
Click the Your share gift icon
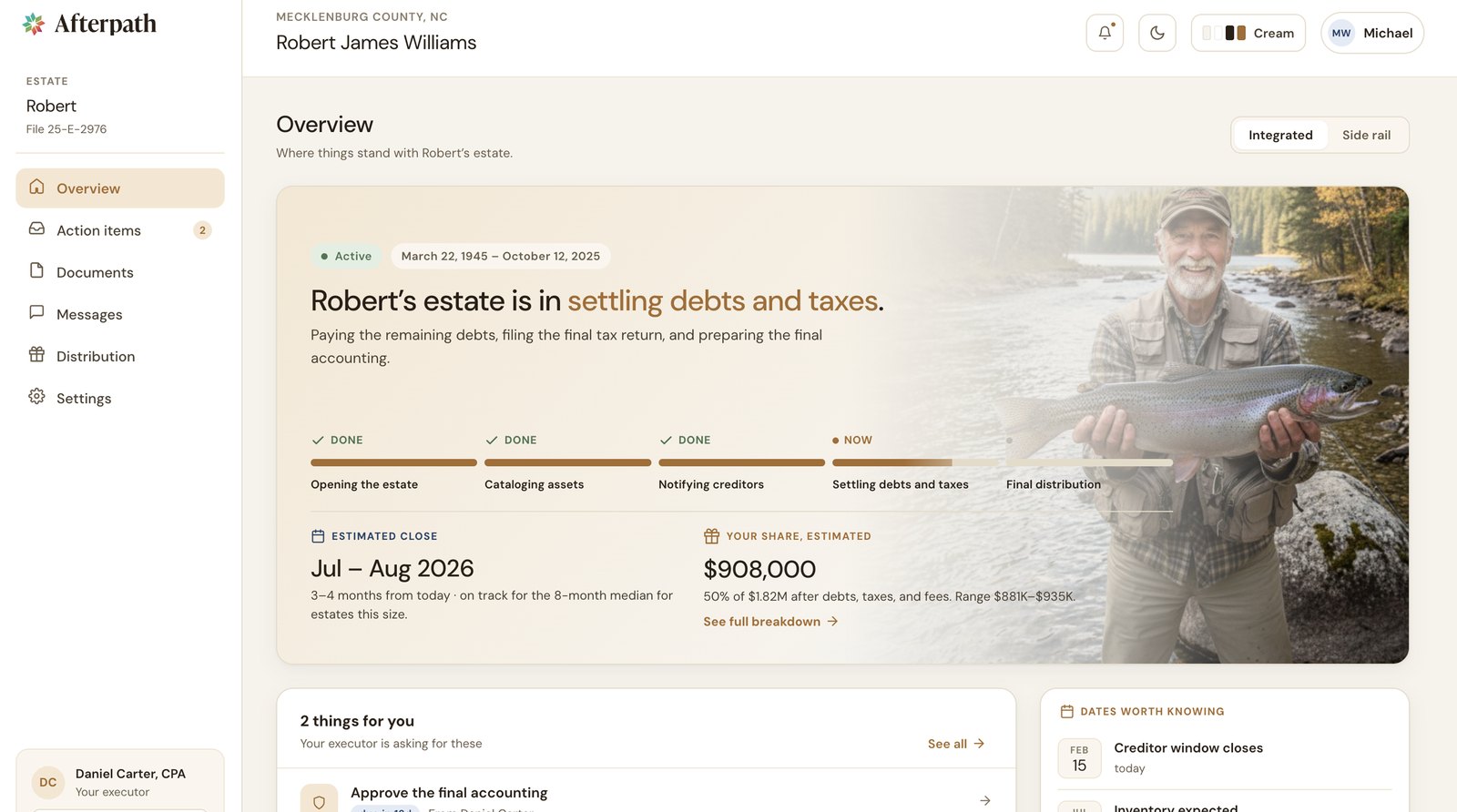(711, 536)
